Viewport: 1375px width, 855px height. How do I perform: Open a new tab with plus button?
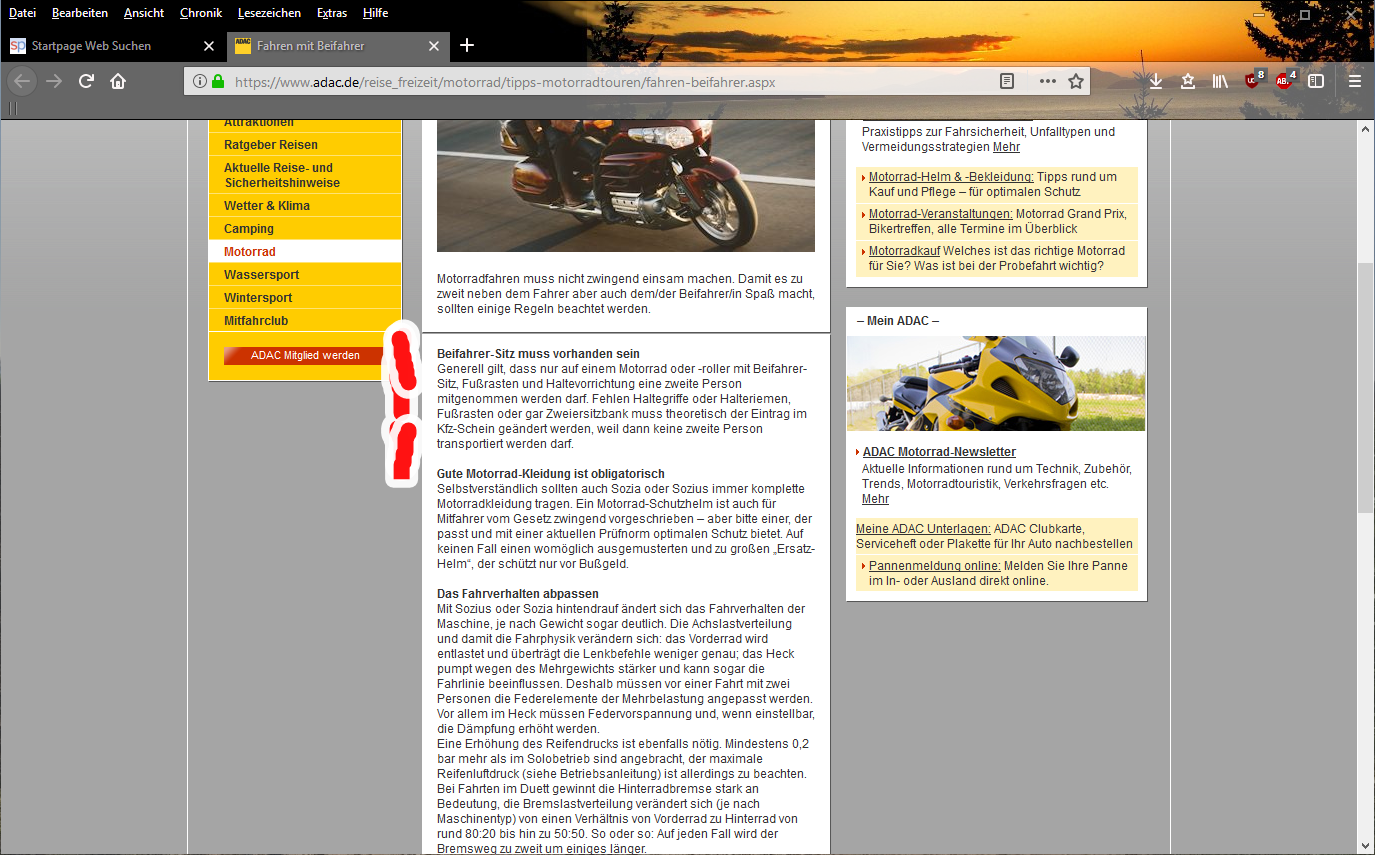467,45
